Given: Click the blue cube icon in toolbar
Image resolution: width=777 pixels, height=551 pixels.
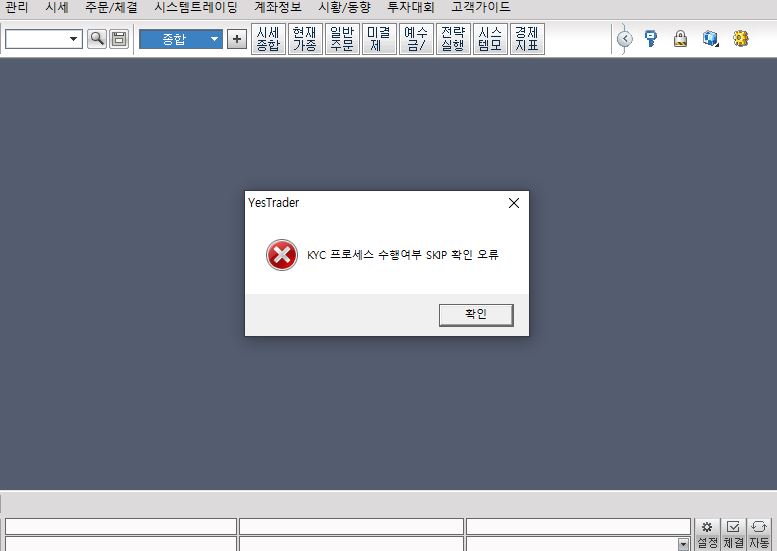Looking at the screenshot, I should tap(710, 39).
